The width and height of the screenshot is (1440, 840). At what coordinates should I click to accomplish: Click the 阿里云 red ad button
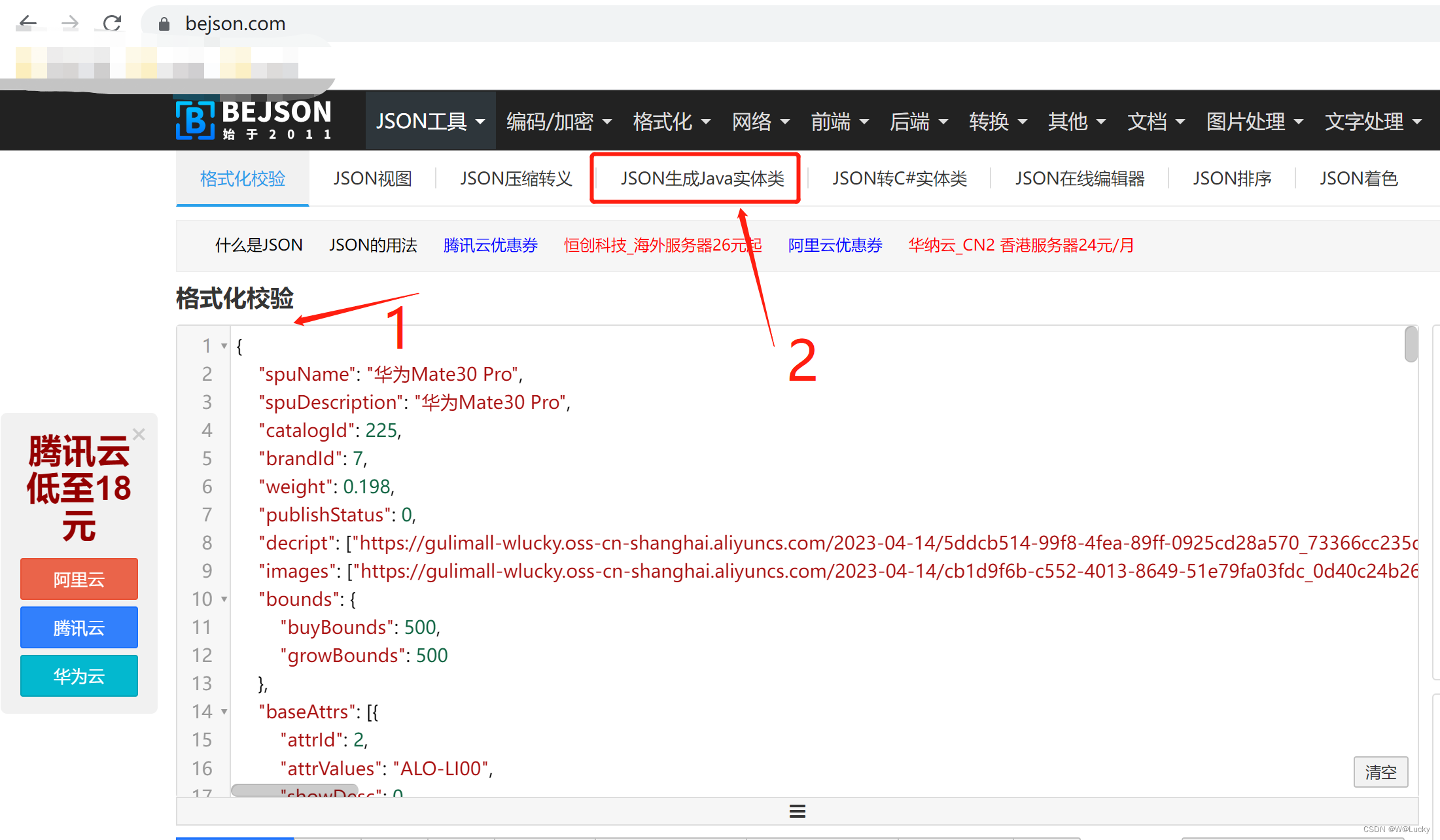pyautogui.click(x=79, y=579)
